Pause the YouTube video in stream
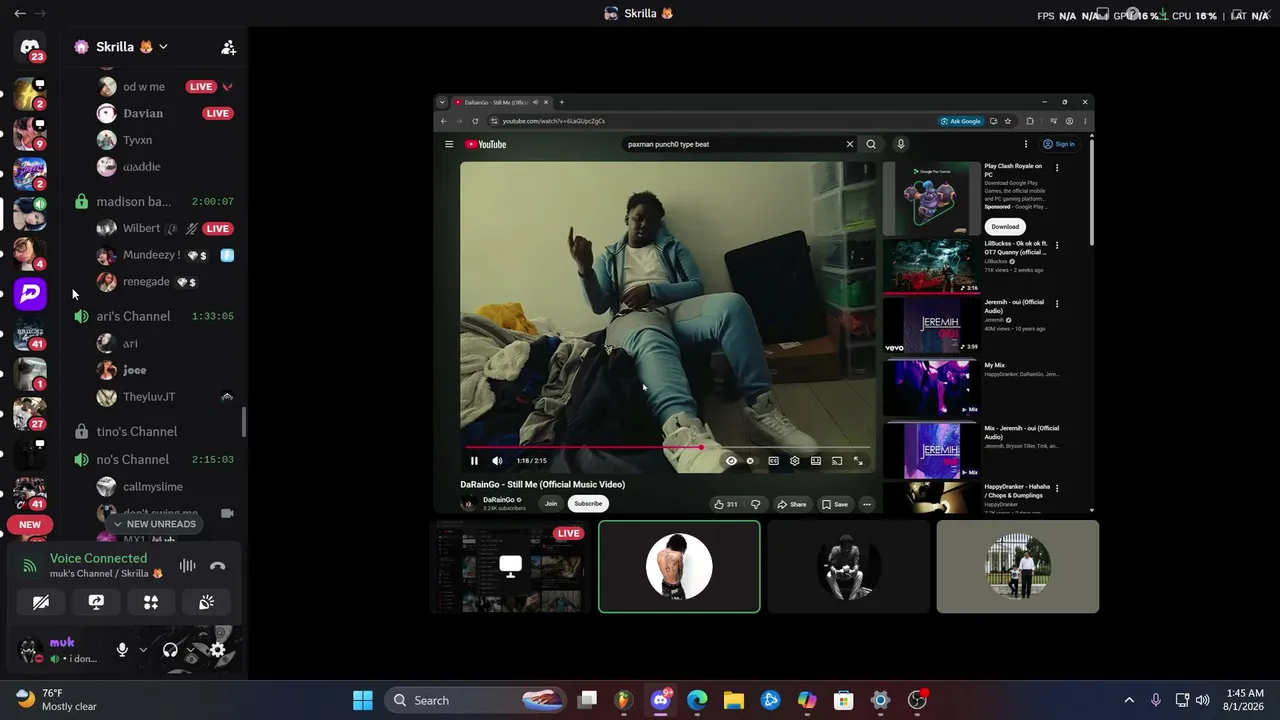This screenshot has width=1280, height=720. coord(474,461)
